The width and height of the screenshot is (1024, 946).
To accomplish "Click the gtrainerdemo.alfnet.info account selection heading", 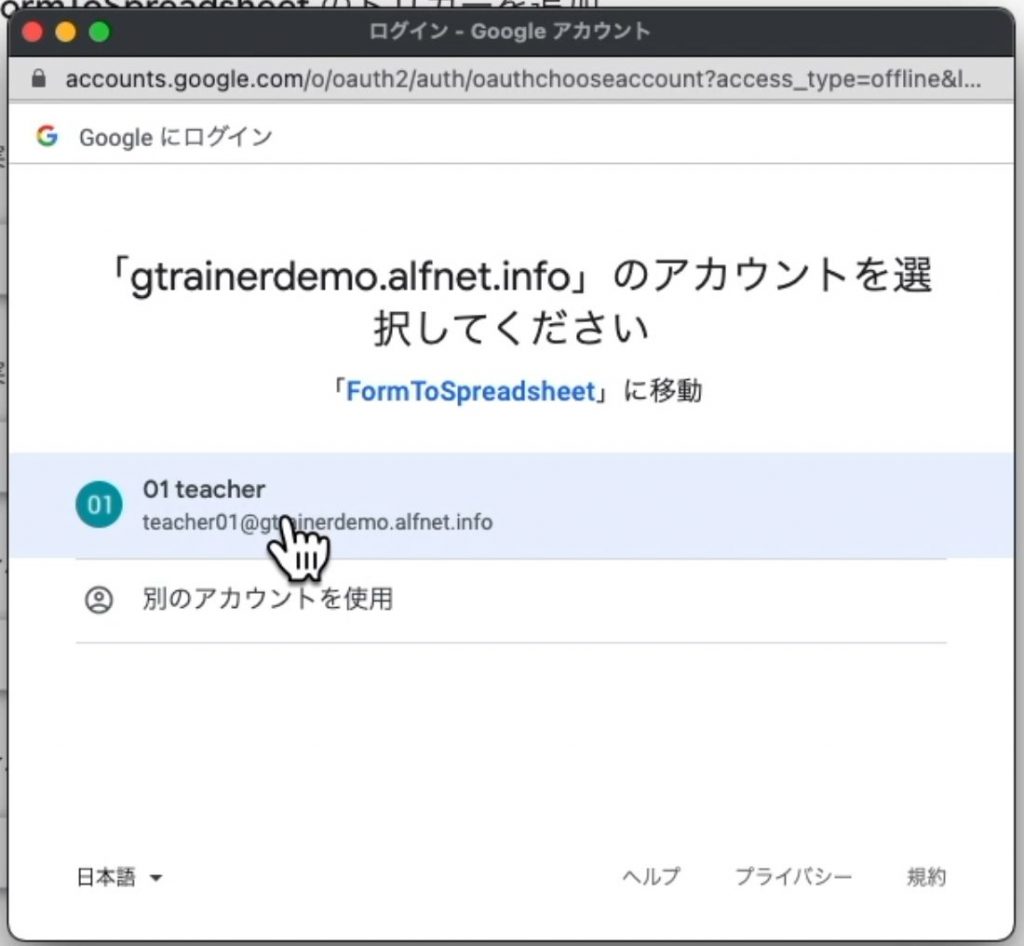I will pyautogui.click(x=522, y=301).
